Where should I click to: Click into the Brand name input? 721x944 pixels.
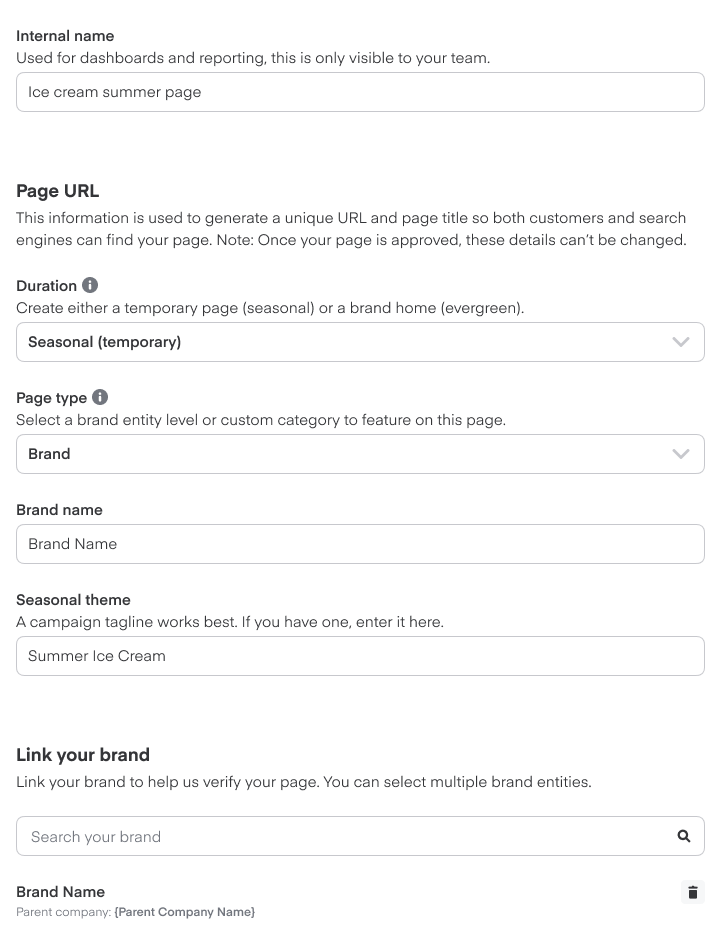(x=360, y=544)
